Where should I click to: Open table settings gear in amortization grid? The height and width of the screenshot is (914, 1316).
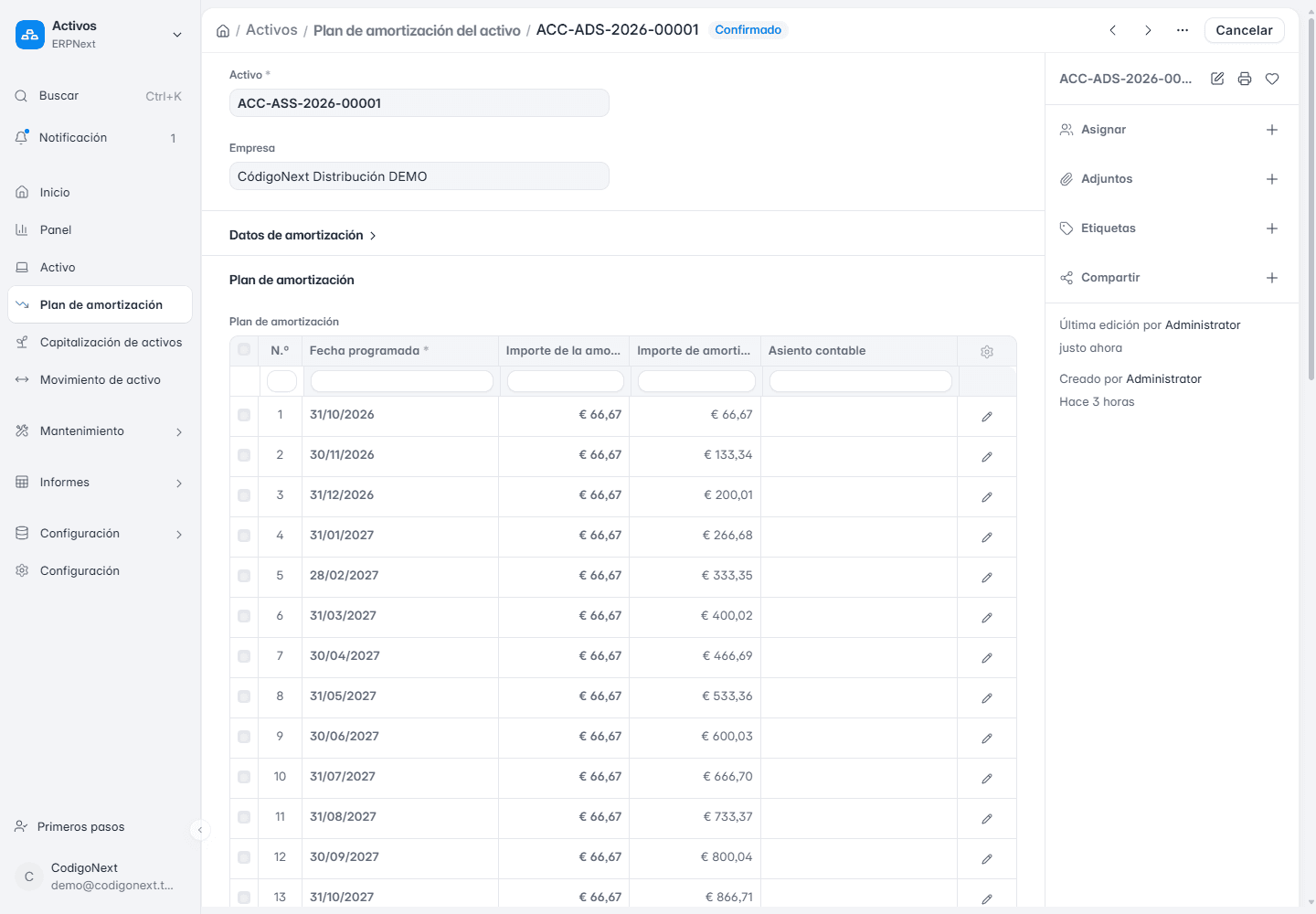987,352
